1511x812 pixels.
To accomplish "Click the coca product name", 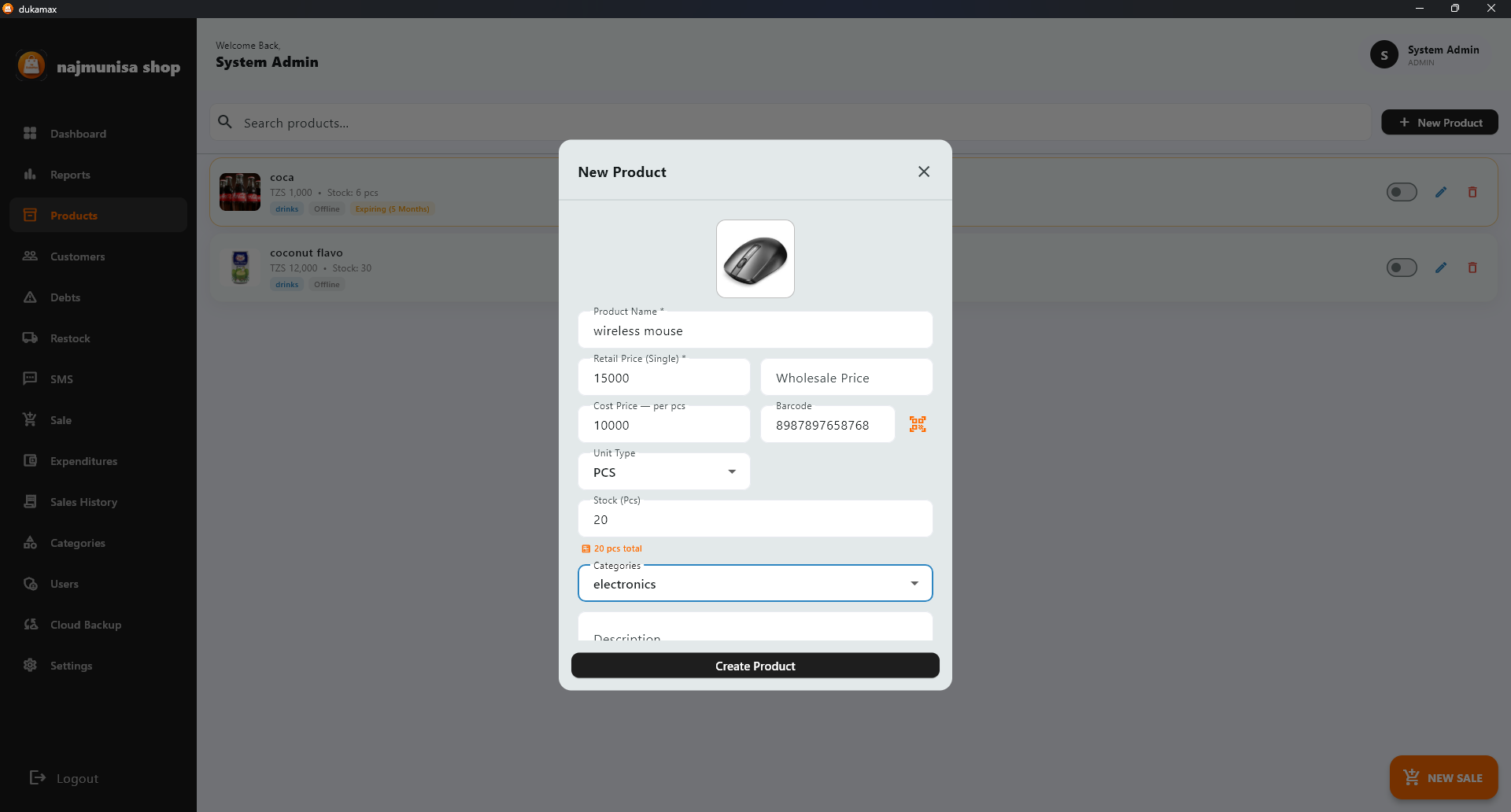I will [x=282, y=177].
